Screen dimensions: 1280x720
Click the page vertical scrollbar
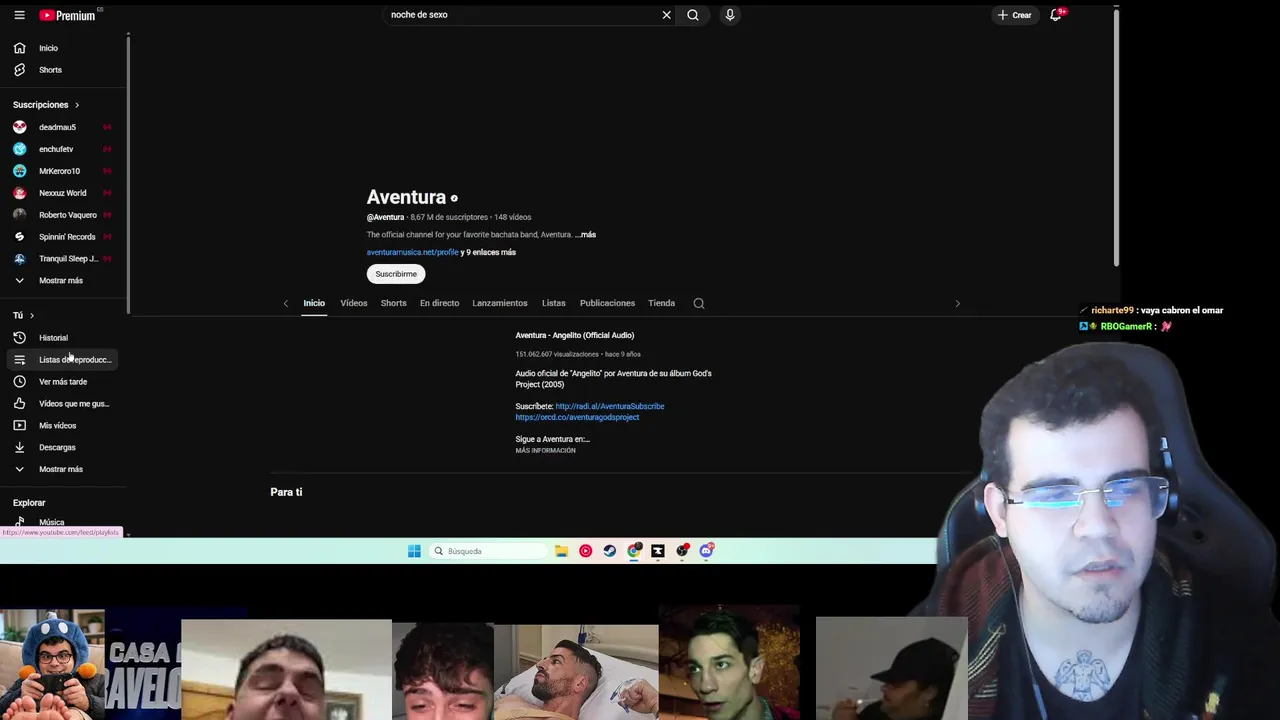(1116, 136)
